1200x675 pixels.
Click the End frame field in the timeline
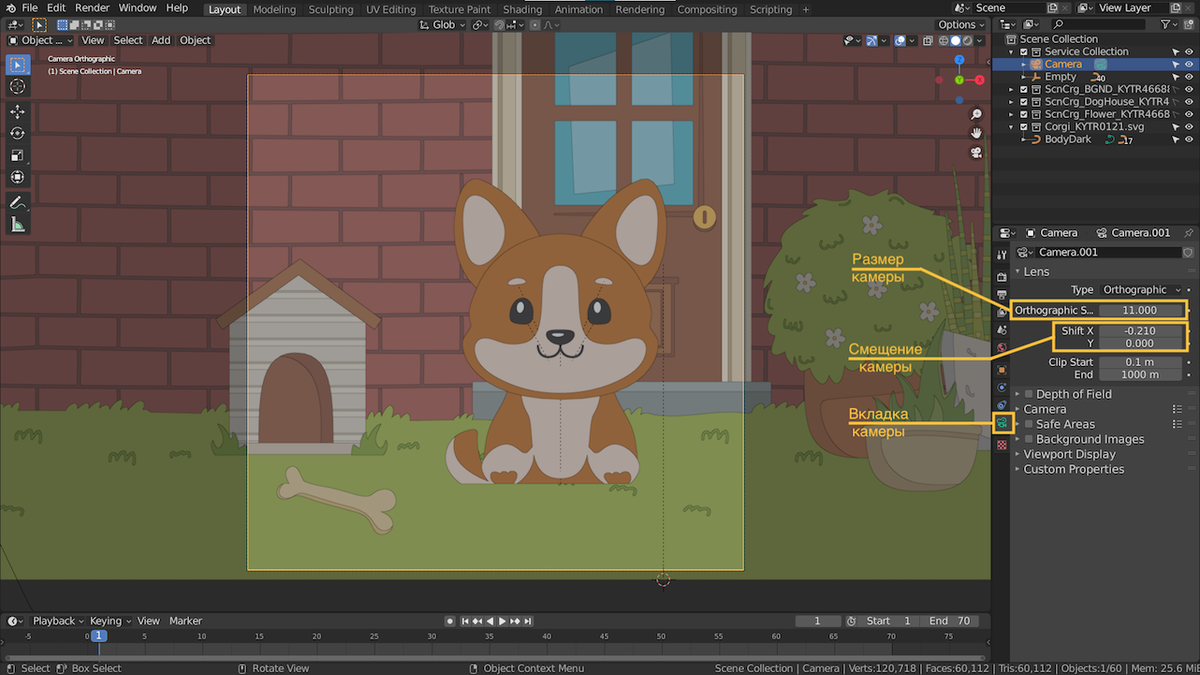(x=951, y=621)
